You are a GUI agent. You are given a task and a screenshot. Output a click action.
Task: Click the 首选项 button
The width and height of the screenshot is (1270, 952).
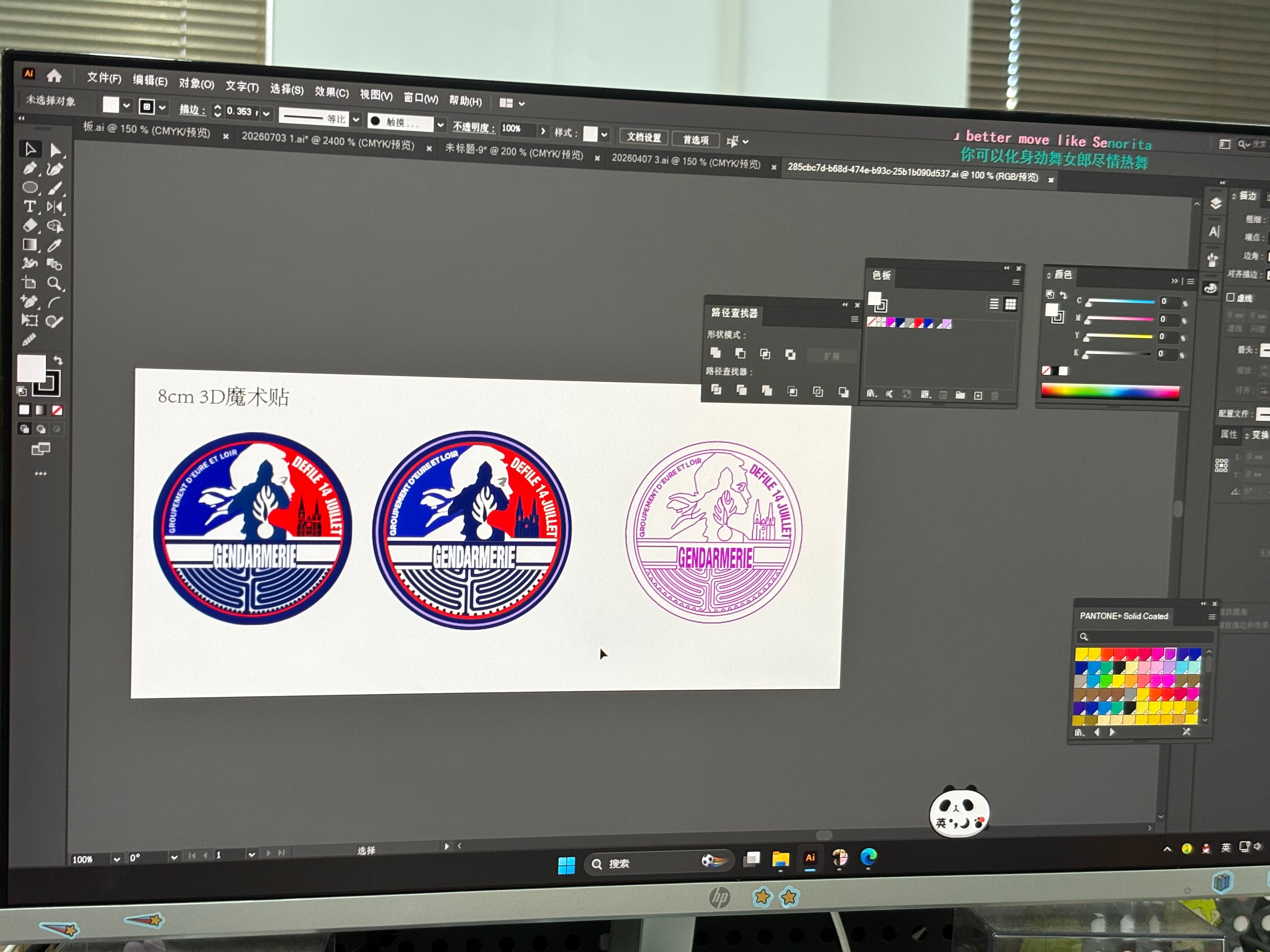point(695,139)
